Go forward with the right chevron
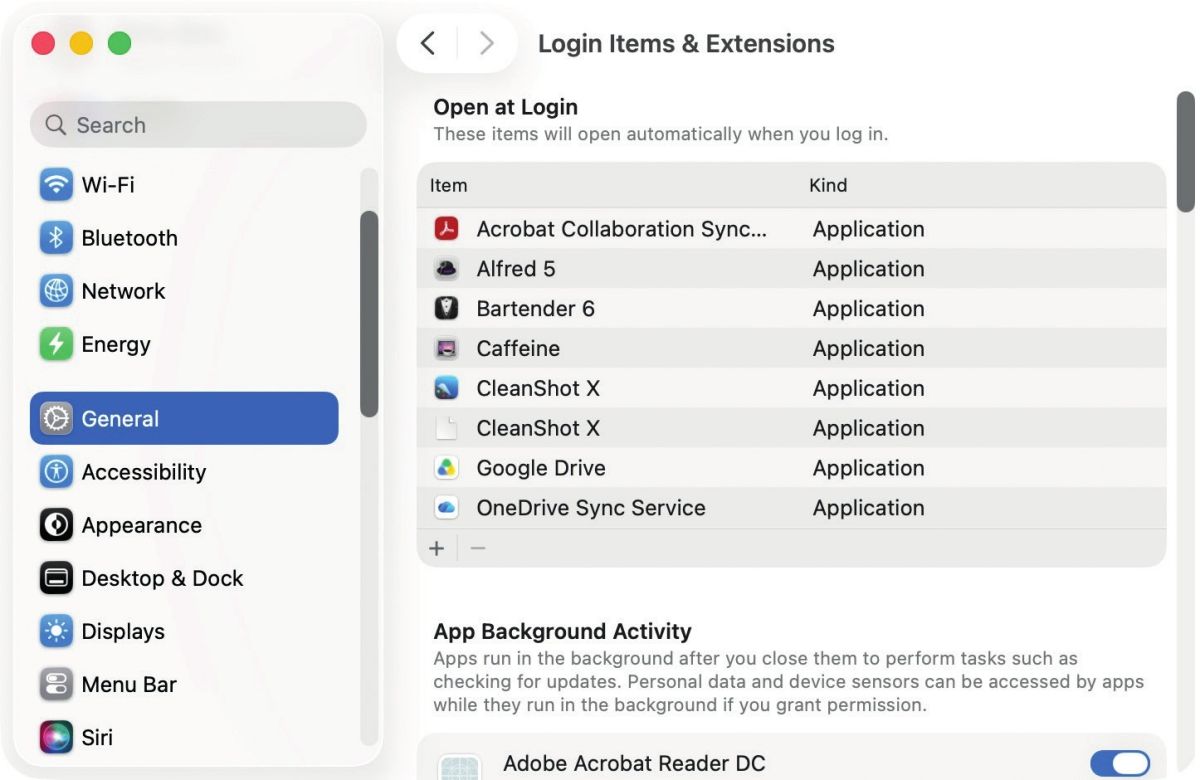This screenshot has height=780, width=1200. pos(487,43)
